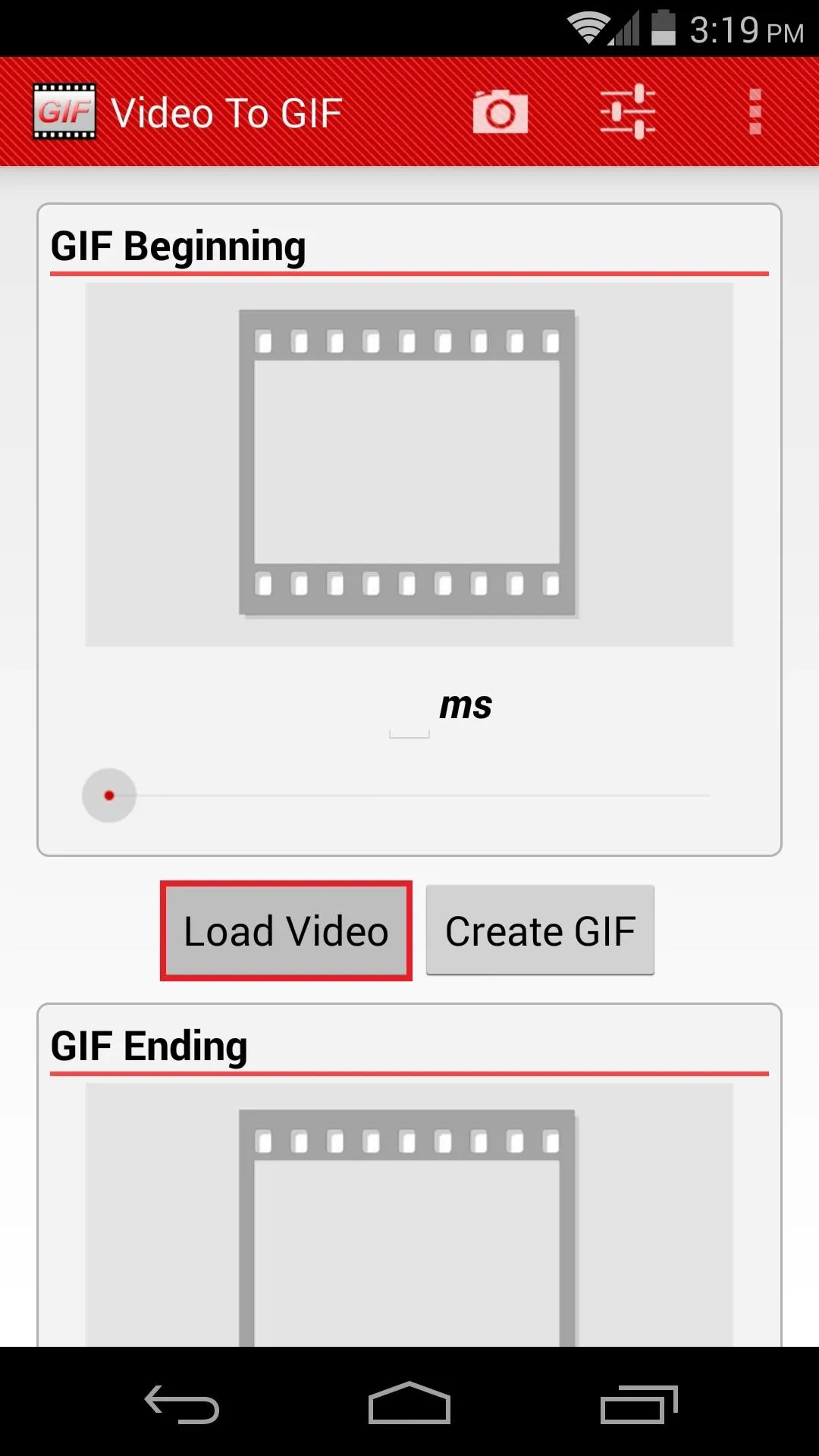Click the Load Video button
The image size is (819, 1456).
coord(286,930)
